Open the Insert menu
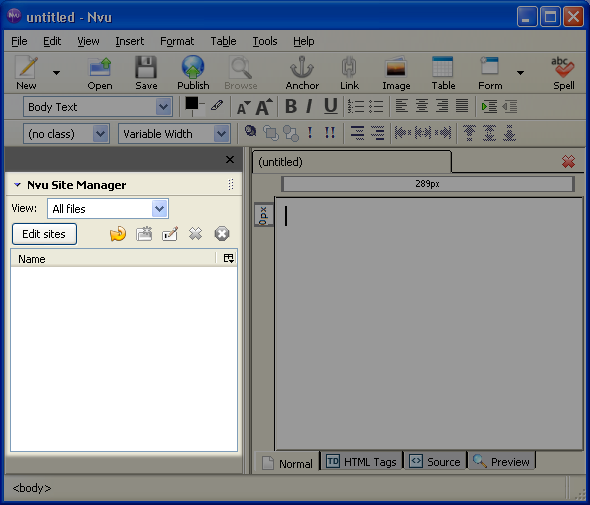This screenshot has width=590, height=505. [129, 41]
